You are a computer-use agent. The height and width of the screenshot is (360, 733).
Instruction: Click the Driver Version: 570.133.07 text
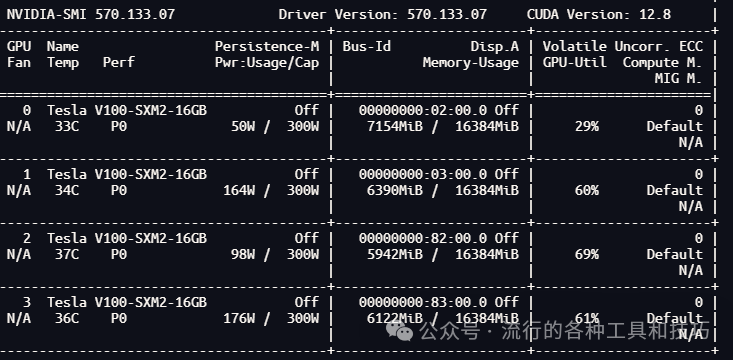[x=382, y=14]
